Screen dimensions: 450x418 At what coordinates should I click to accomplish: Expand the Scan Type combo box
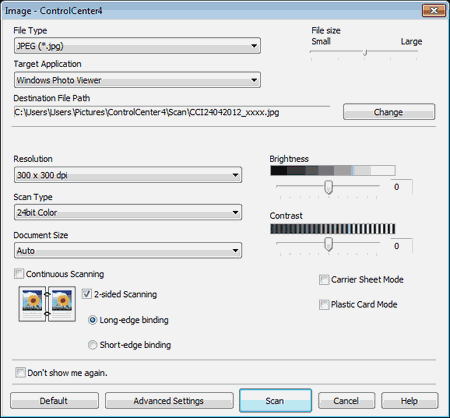tap(128, 212)
